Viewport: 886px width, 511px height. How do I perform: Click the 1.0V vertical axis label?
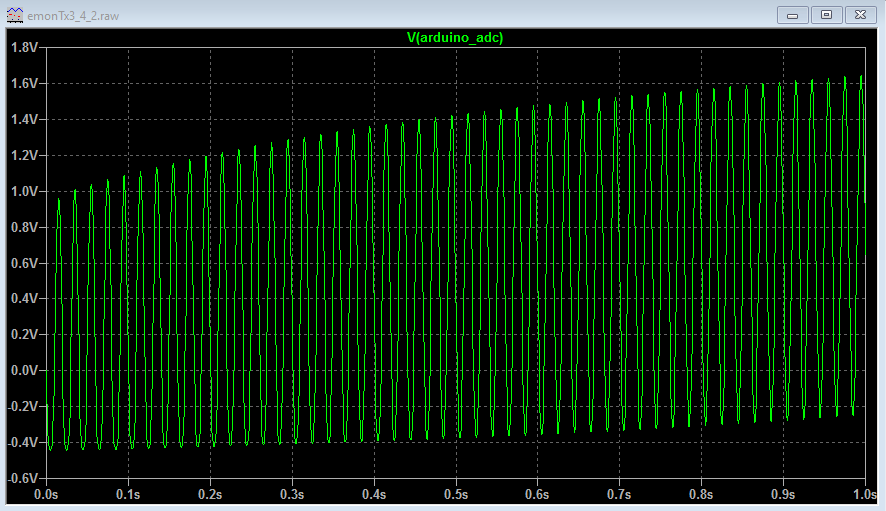pyautogui.click(x=24, y=191)
